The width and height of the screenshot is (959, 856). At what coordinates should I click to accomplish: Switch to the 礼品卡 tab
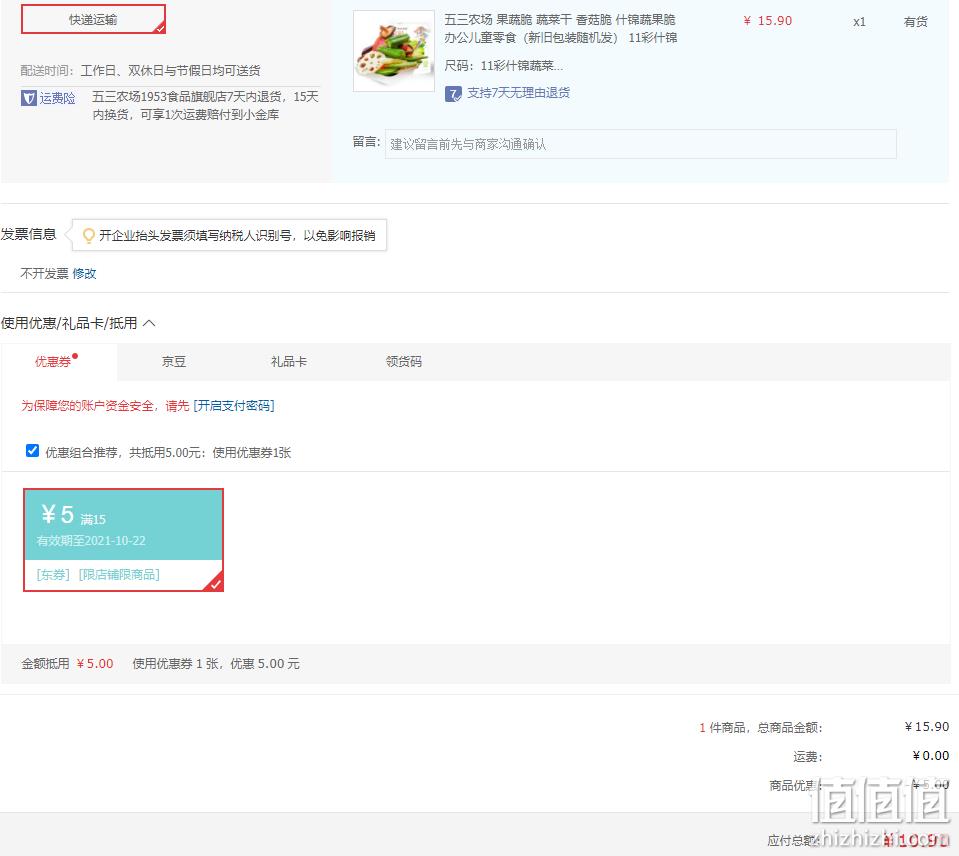tap(289, 361)
